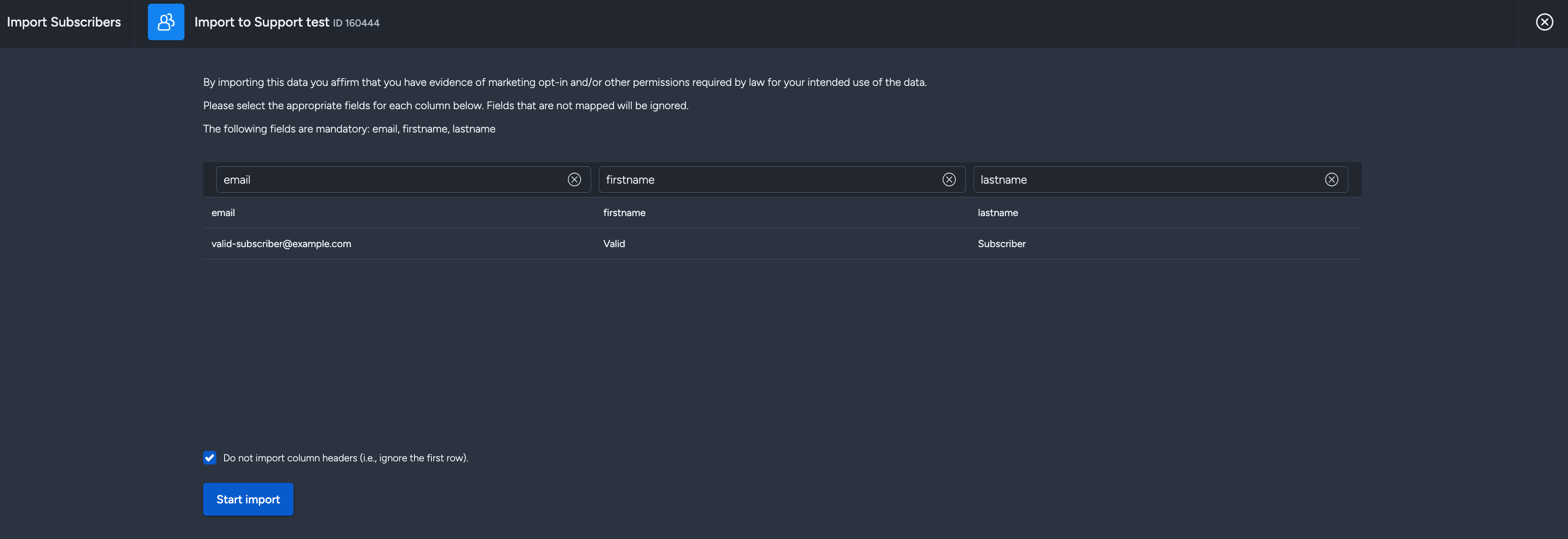This screenshot has height=539, width=1568.
Task: Select the valid-subscriber@example.com cell
Action: click(281, 243)
